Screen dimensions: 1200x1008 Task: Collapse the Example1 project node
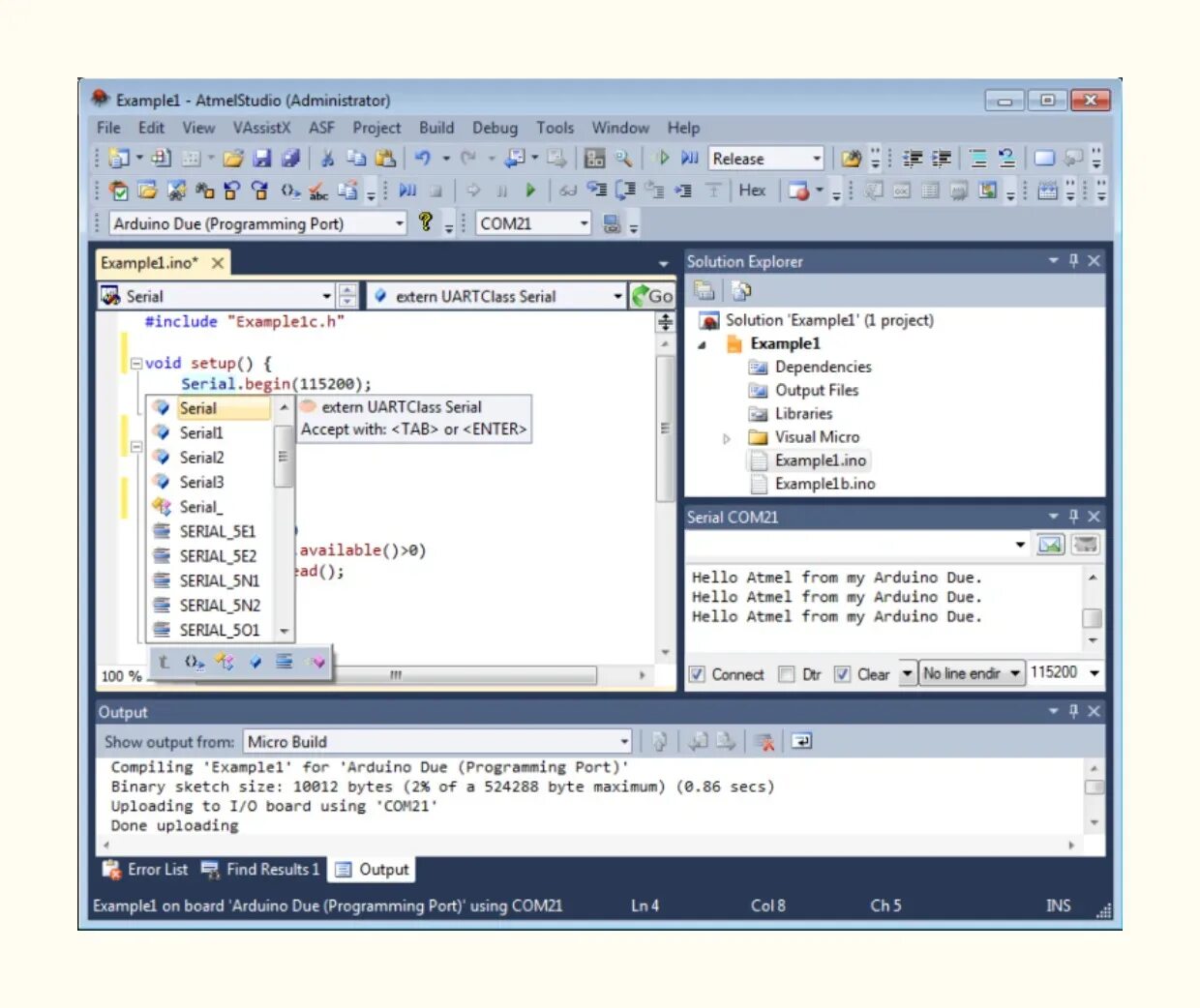click(x=702, y=344)
